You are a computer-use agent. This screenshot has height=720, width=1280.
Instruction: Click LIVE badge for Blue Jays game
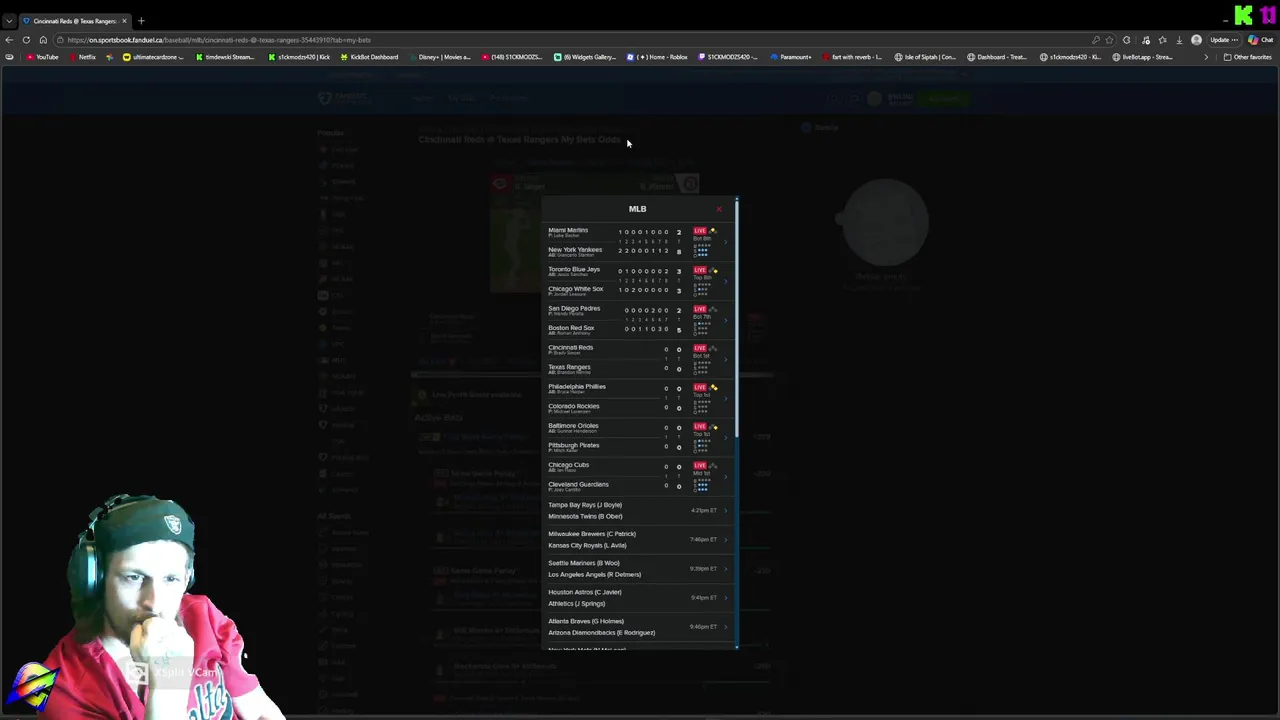point(699,270)
